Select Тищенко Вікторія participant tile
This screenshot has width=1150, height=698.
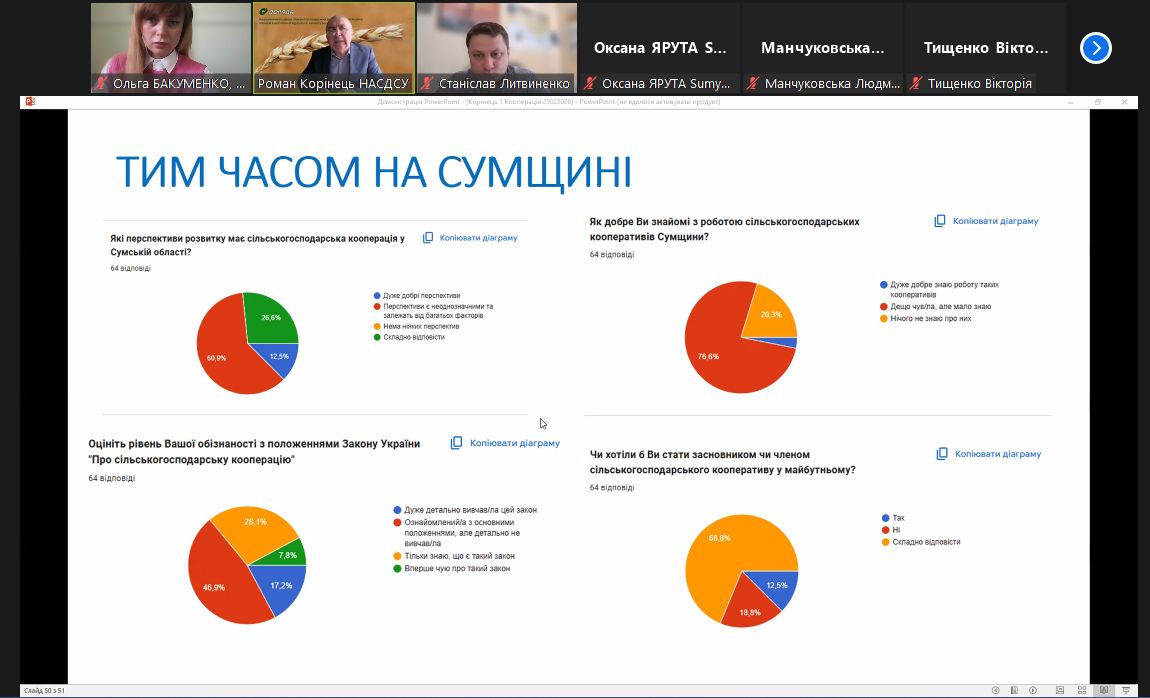tap(985, 48)
